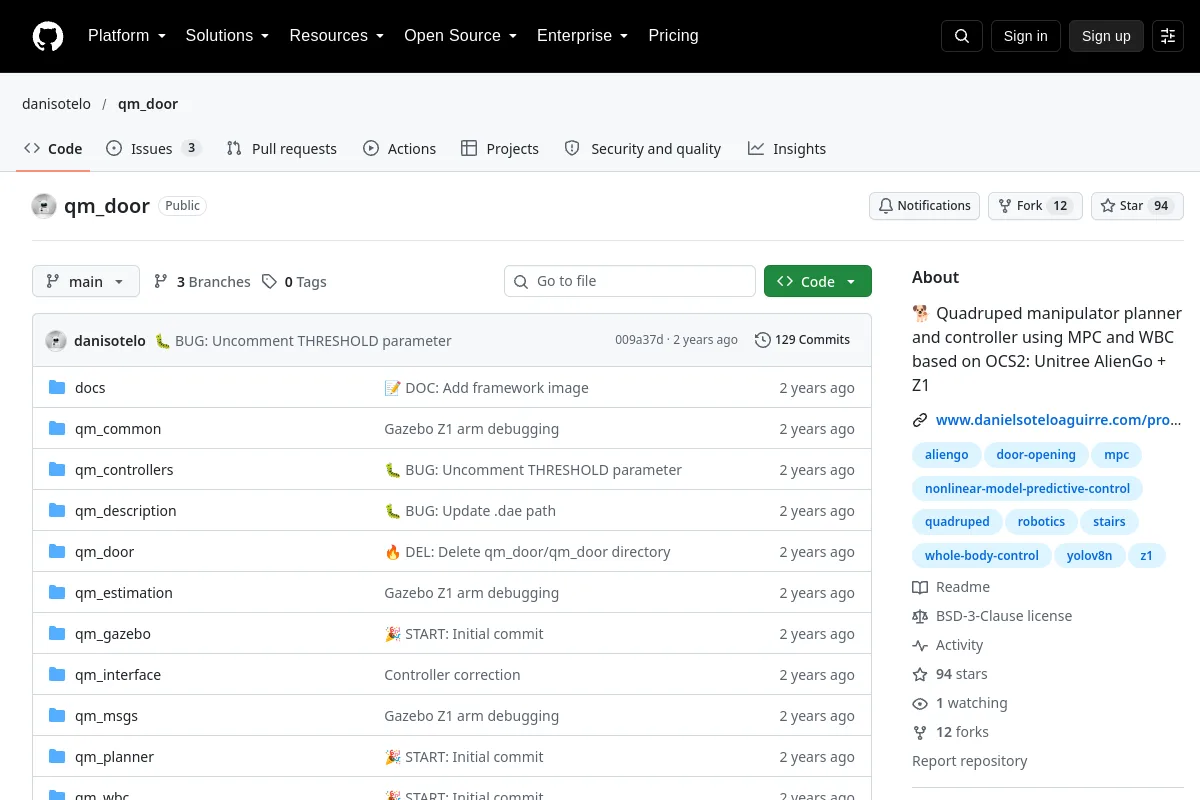1200x800 pixels.
Task: Click the book icon beside Readme
Action: pos(920,587)
